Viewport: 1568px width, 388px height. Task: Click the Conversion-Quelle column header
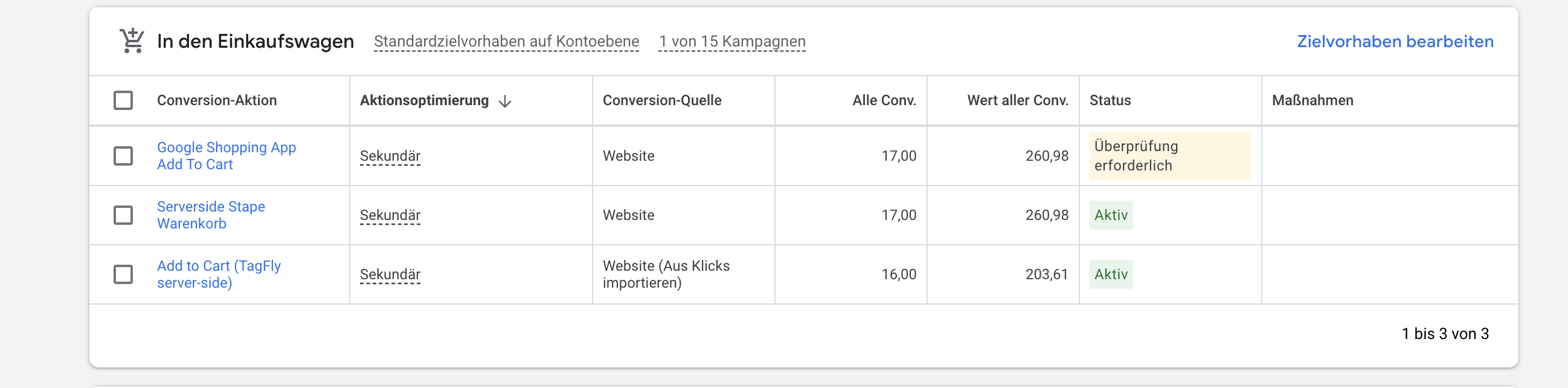click(x=661, y=100)
